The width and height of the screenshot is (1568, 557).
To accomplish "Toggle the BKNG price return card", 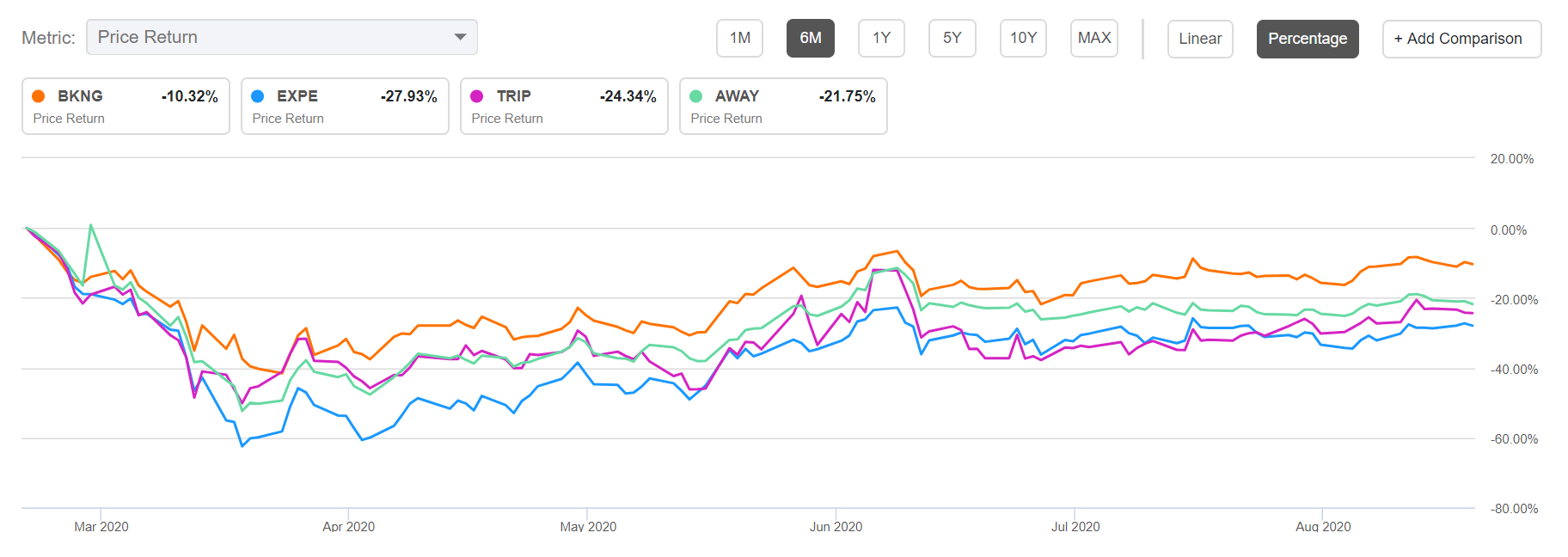I will [126, 107].
